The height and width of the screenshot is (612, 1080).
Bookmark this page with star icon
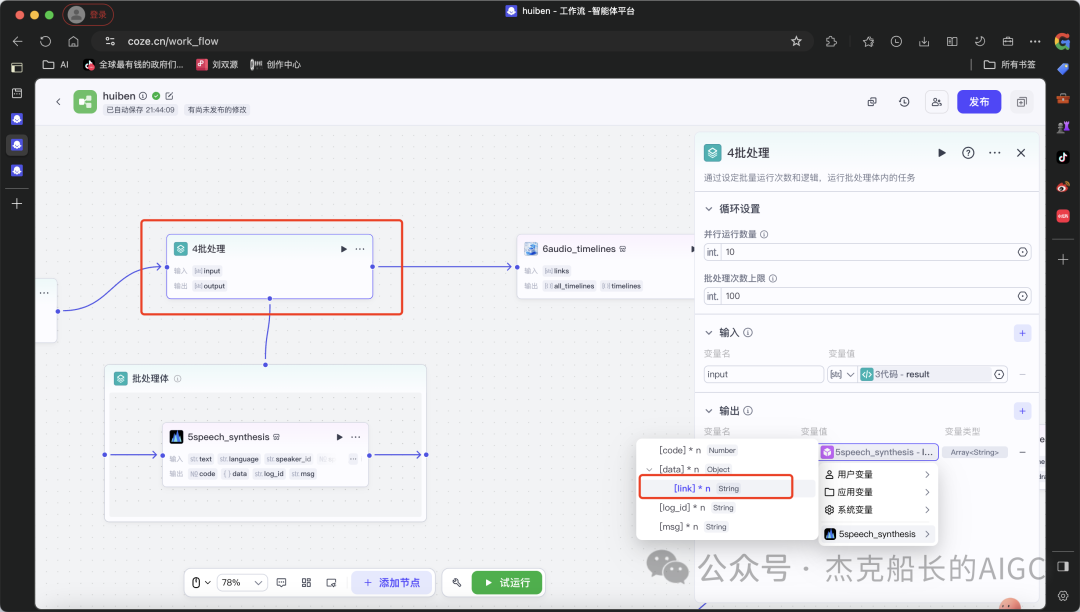(x=796, y=41)
